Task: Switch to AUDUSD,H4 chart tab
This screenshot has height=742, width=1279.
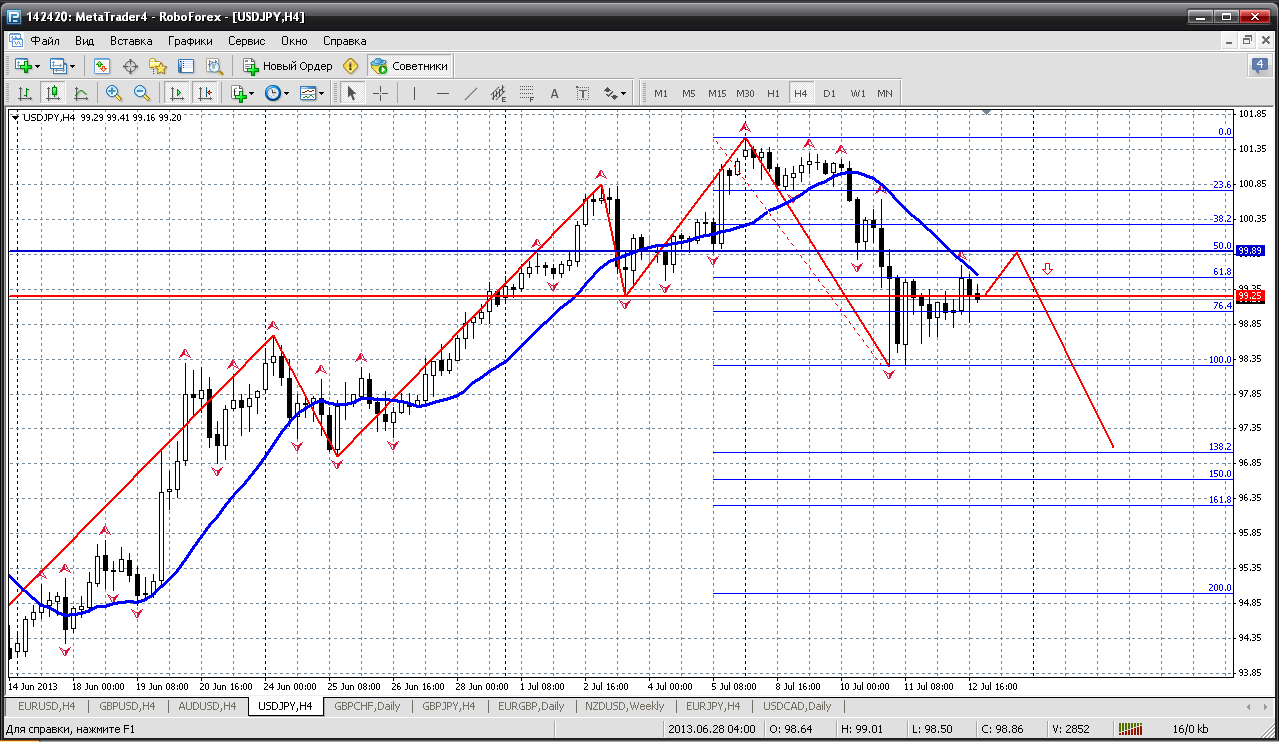Action: pos(206,706)
